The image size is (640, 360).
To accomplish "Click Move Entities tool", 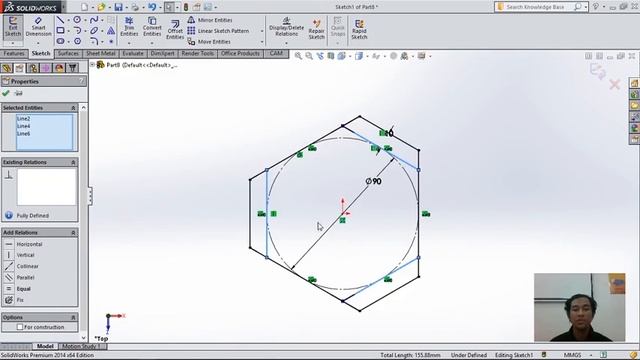I will (x=209, y=42).
